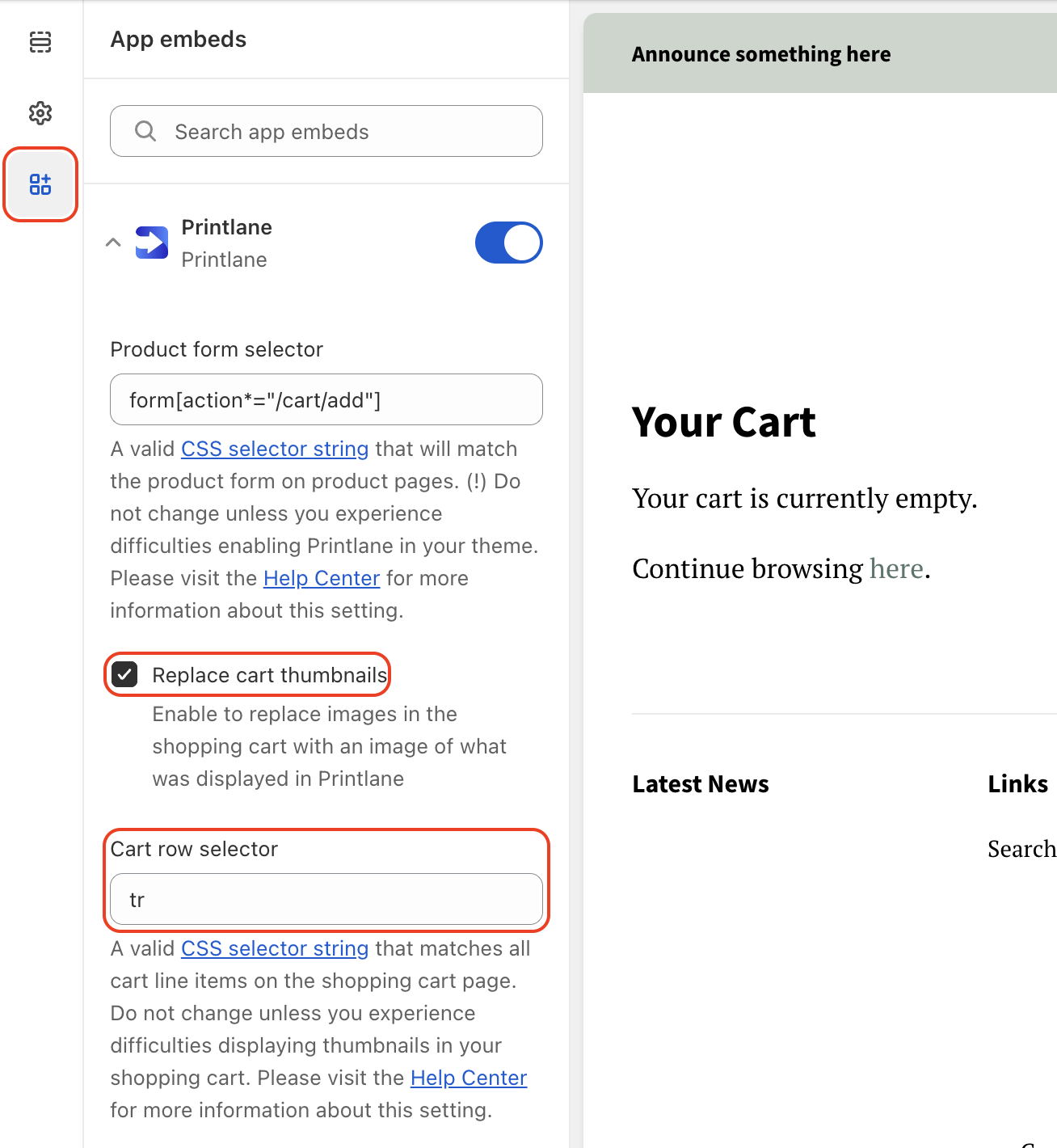Click the Your Cart heading in the preview
The height and width of the screenshot is (1148, 1057).
(724, 422)
